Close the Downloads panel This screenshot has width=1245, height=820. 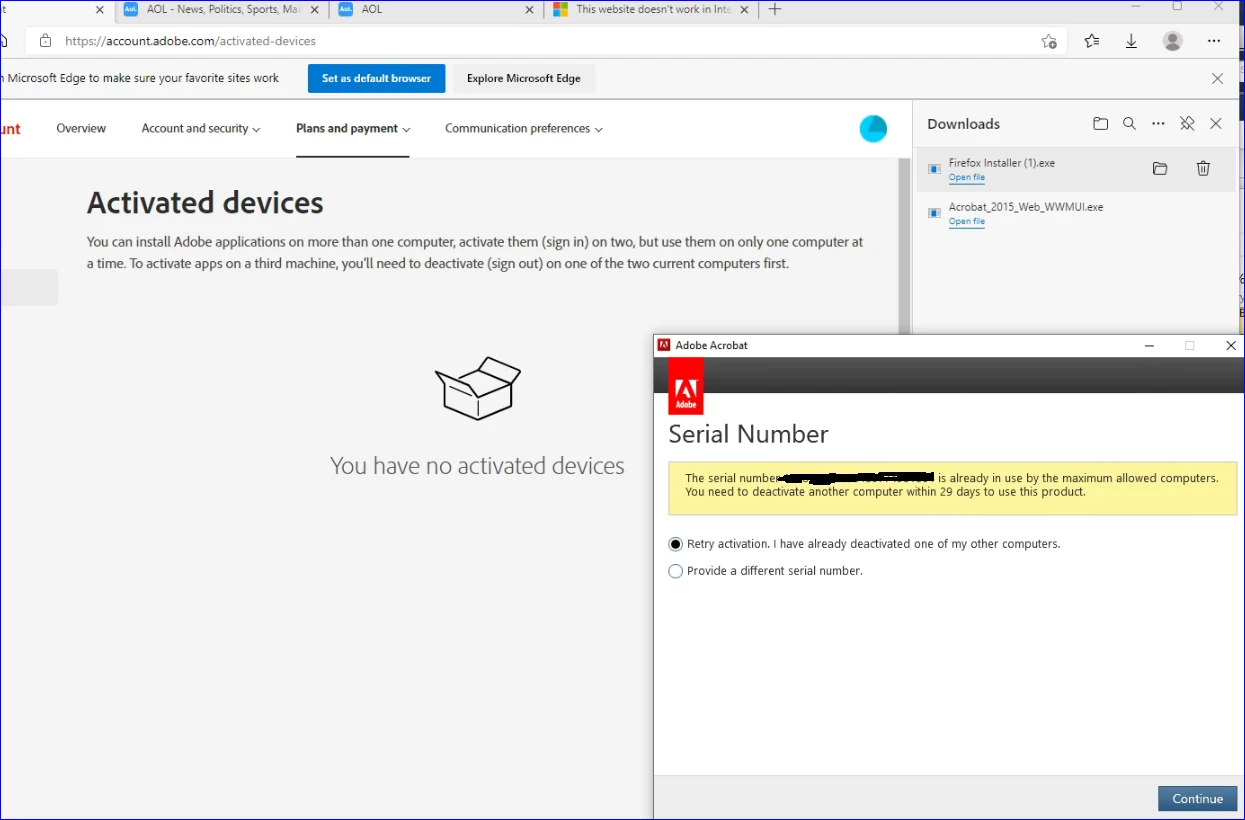(x=1216, y=124)
